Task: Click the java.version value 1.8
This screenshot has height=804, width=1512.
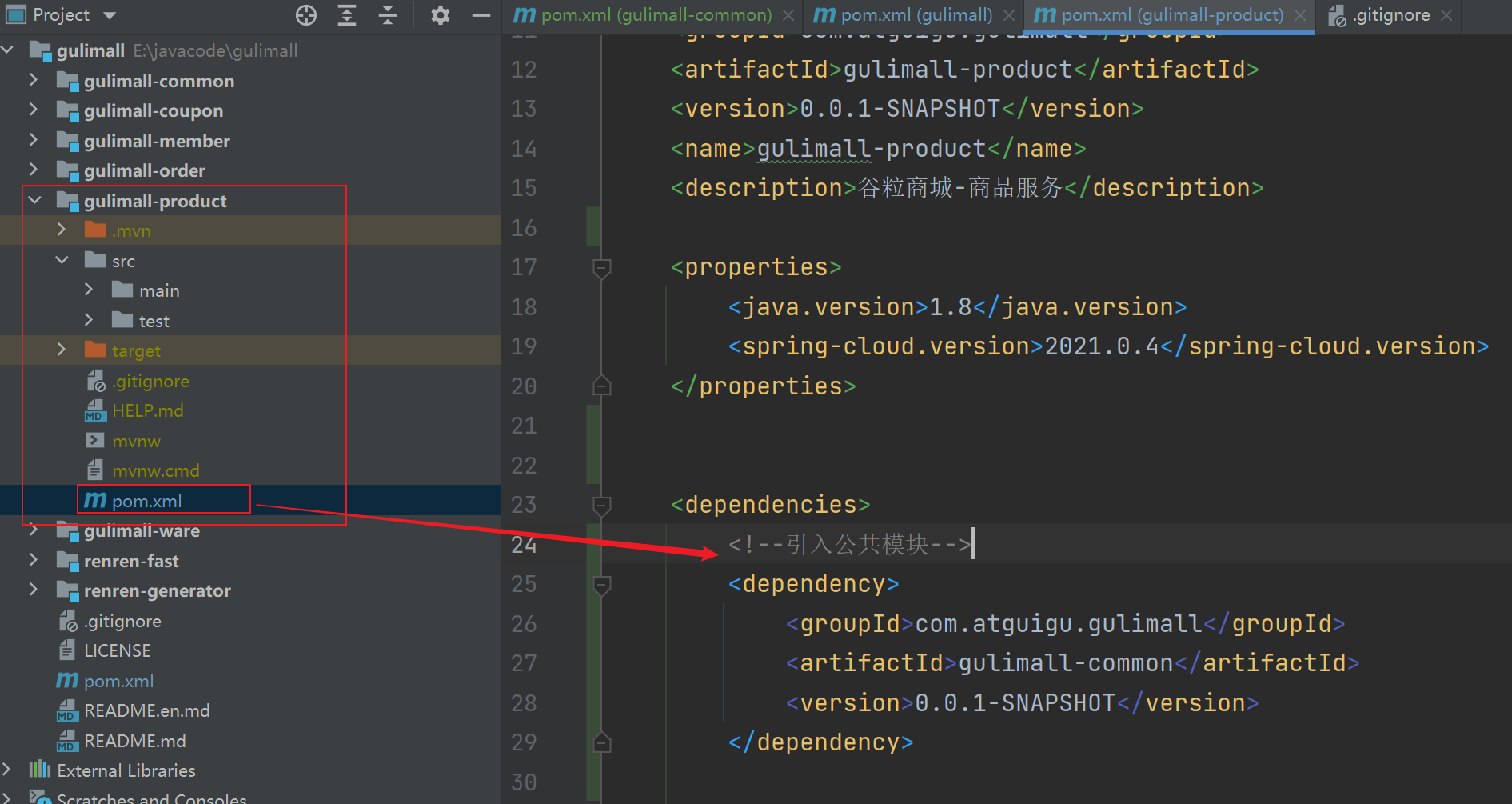Action: pyautogui.click(x=951, y=307)
